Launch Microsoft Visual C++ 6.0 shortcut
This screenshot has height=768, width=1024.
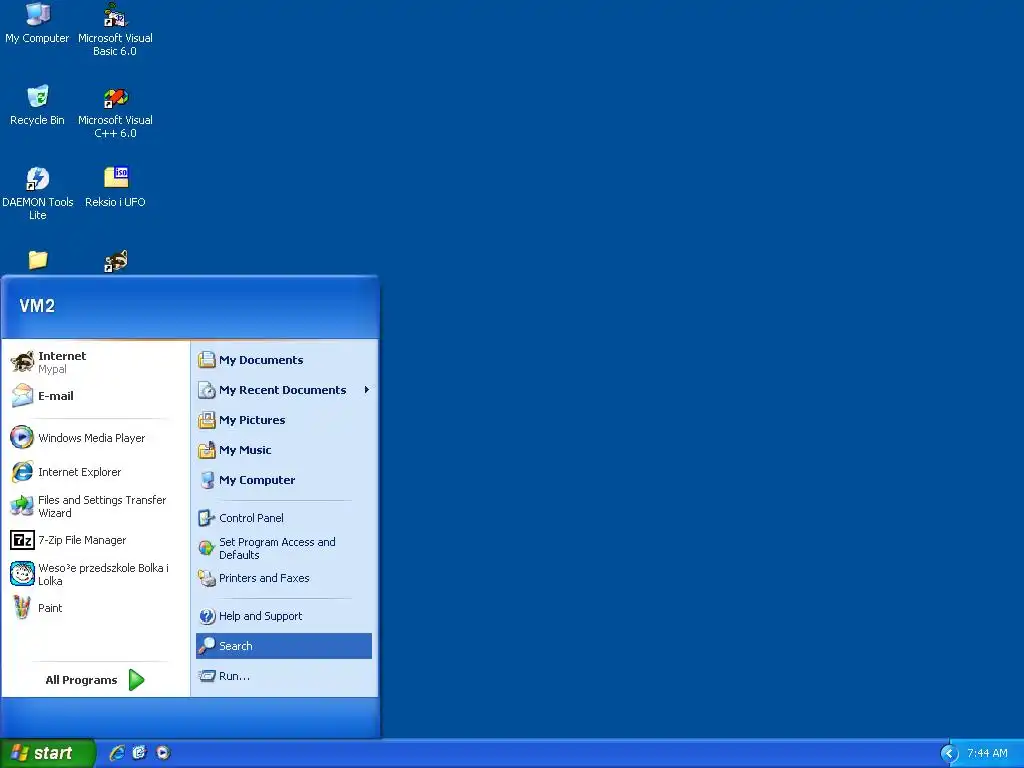click(x=115, y=112)
